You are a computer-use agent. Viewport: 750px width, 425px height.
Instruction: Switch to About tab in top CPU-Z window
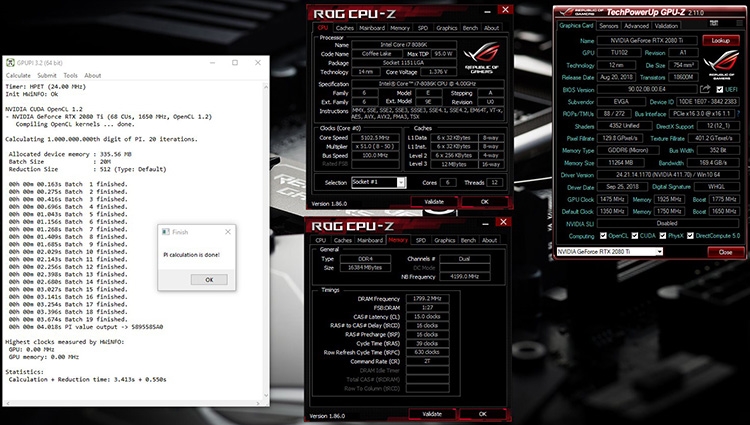click(x=491, y=28)
